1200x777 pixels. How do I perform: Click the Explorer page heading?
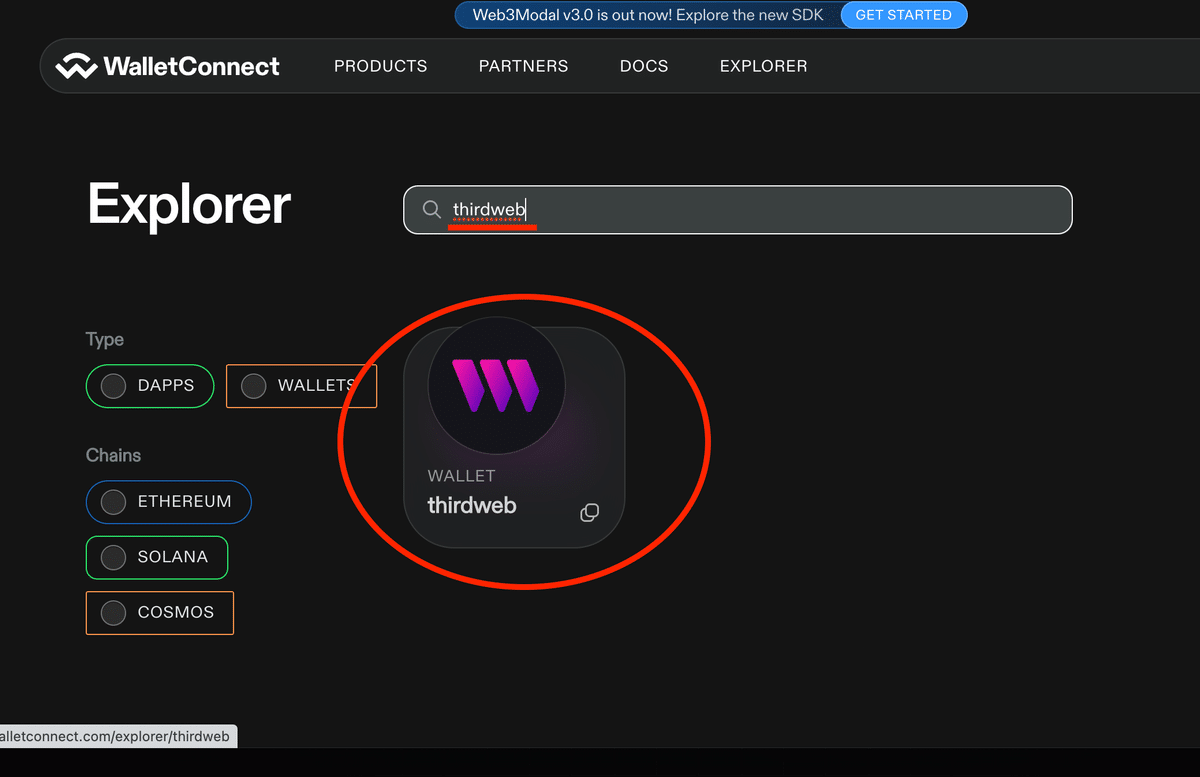(189, 204)
